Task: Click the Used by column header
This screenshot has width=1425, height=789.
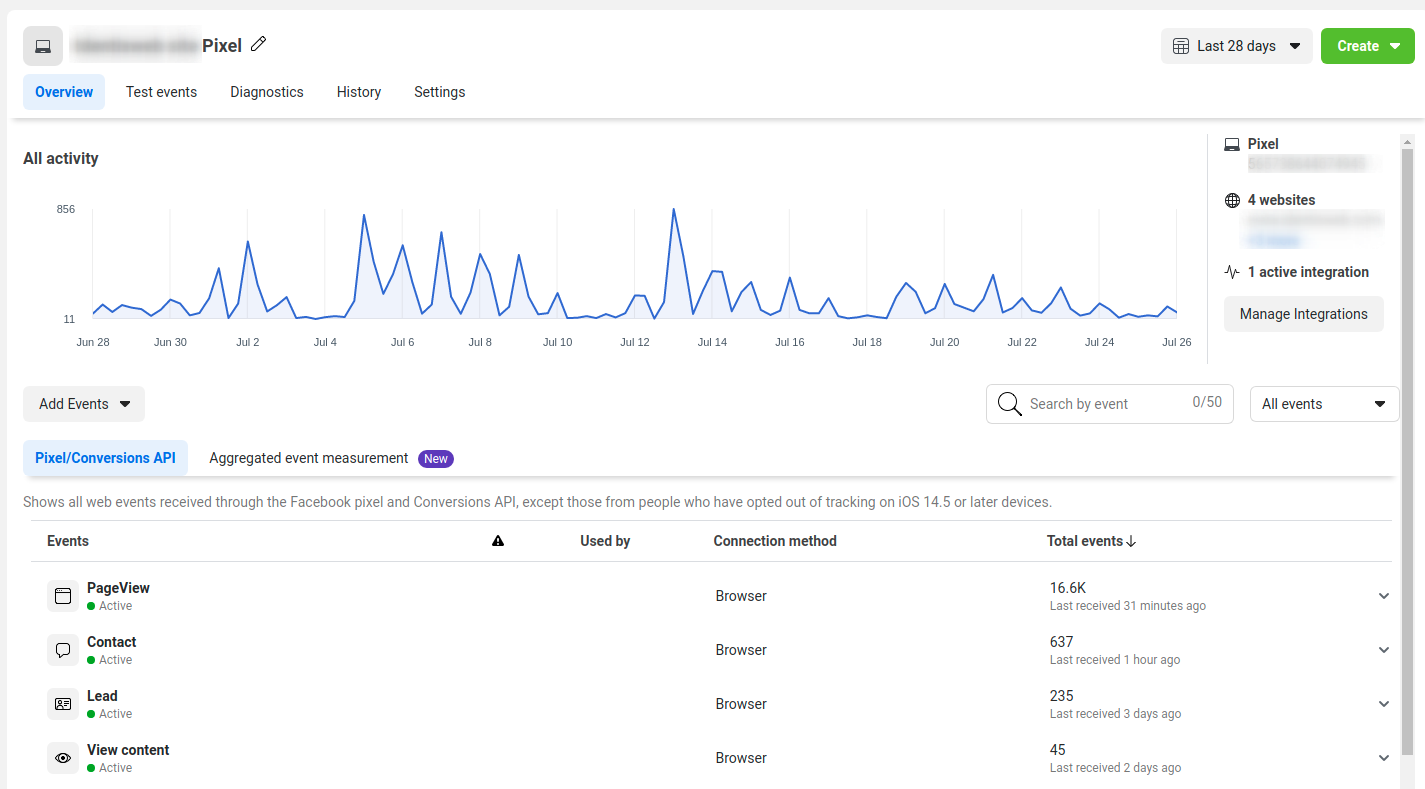Action: [605, 541]
